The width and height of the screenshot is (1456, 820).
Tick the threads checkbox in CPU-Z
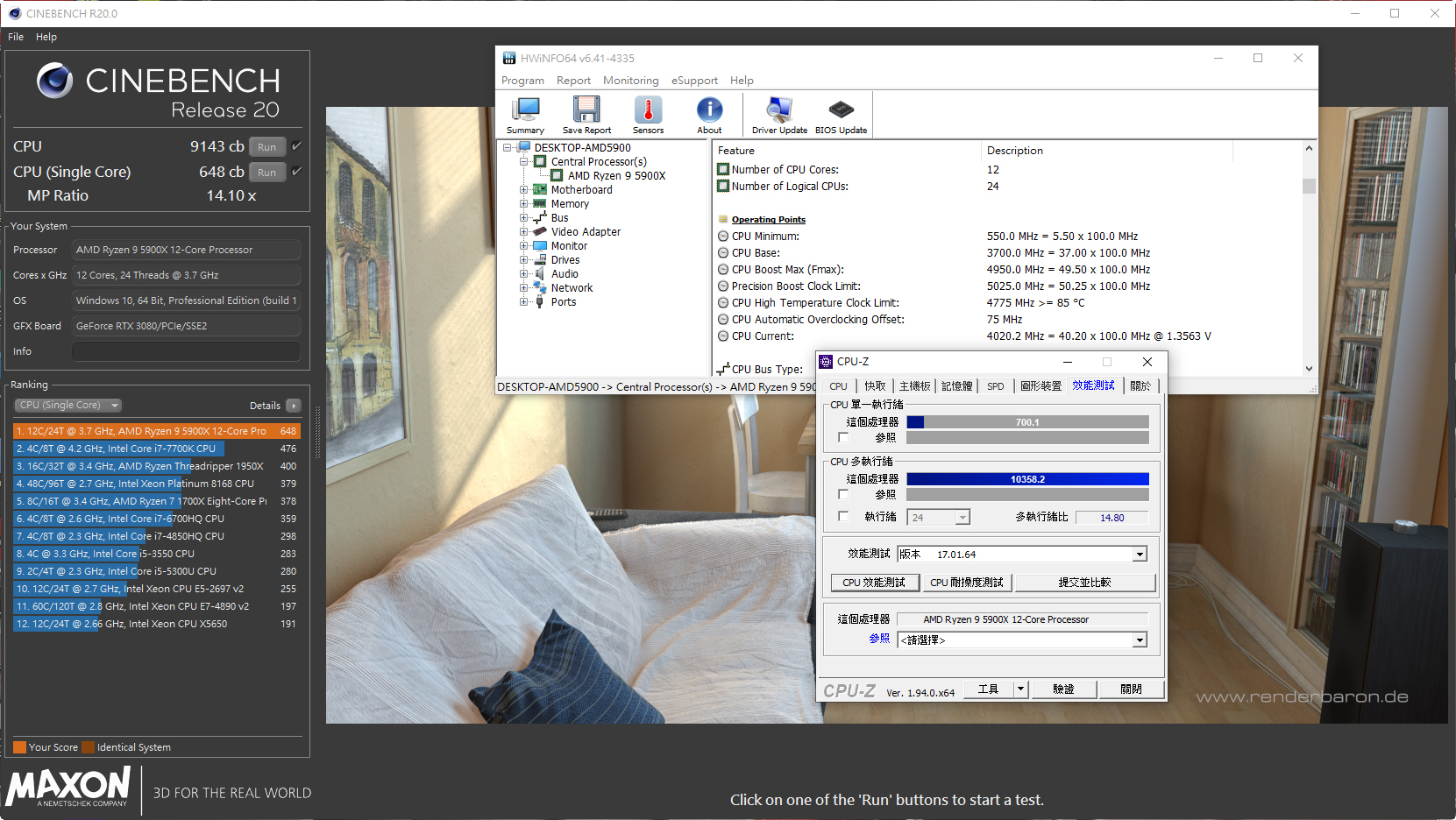[x=843, y=516]
